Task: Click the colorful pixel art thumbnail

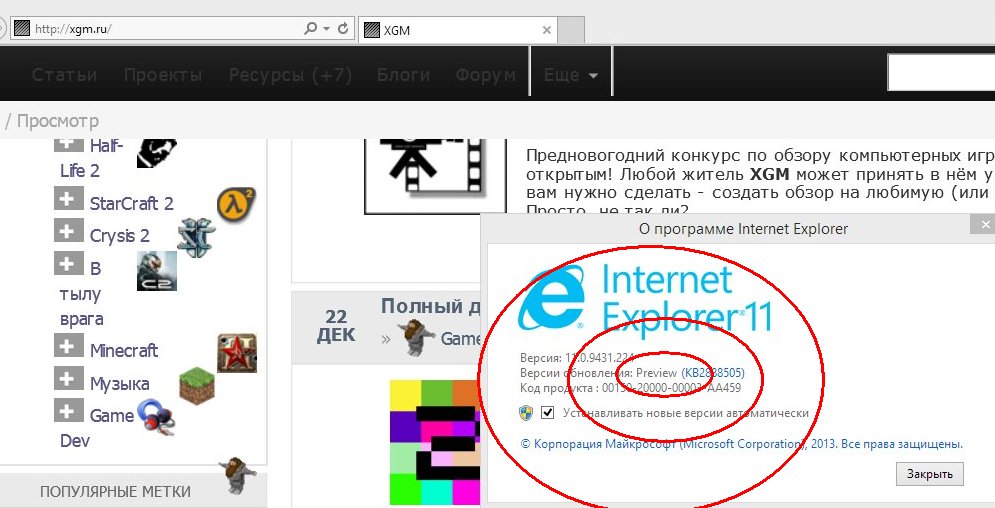Action: point(435,442)
